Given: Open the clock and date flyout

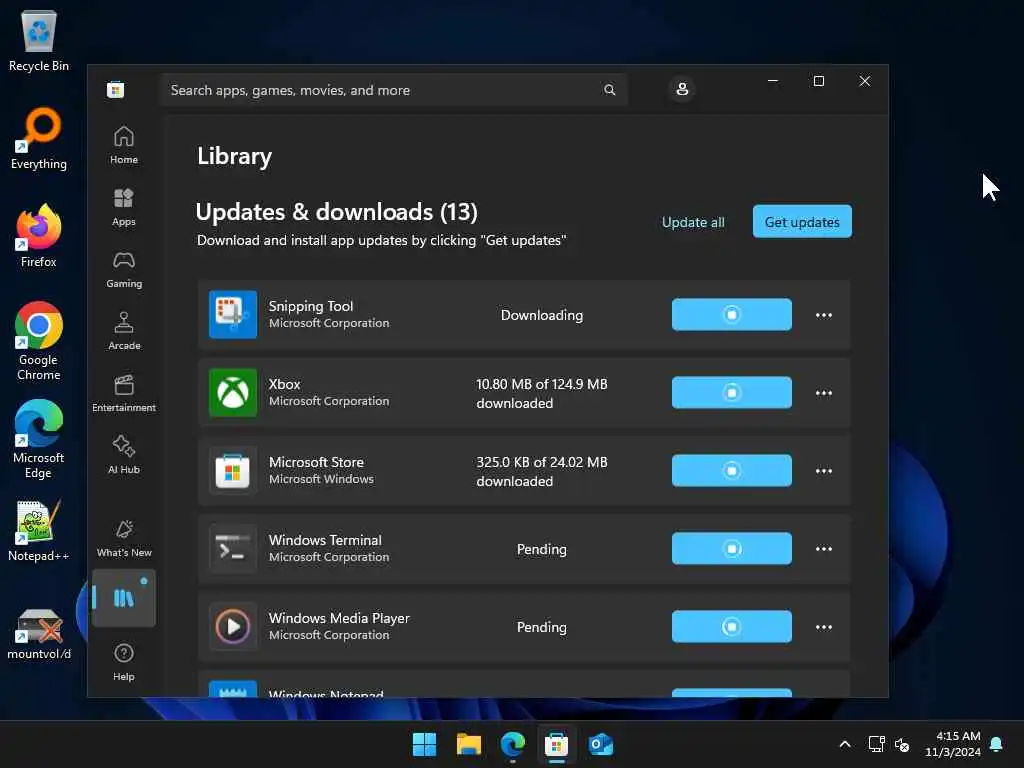Looking at the screenshot, I should point(953,744).
